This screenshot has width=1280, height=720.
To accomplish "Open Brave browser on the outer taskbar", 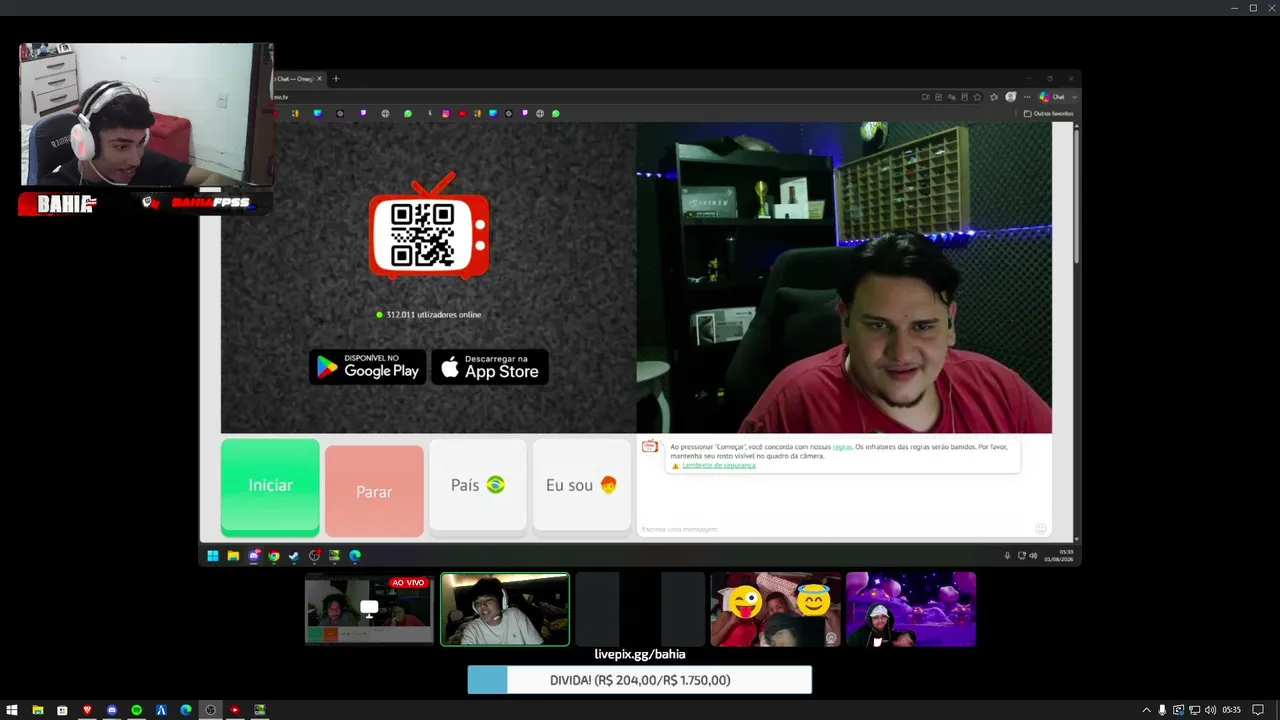I will point(87,710).
